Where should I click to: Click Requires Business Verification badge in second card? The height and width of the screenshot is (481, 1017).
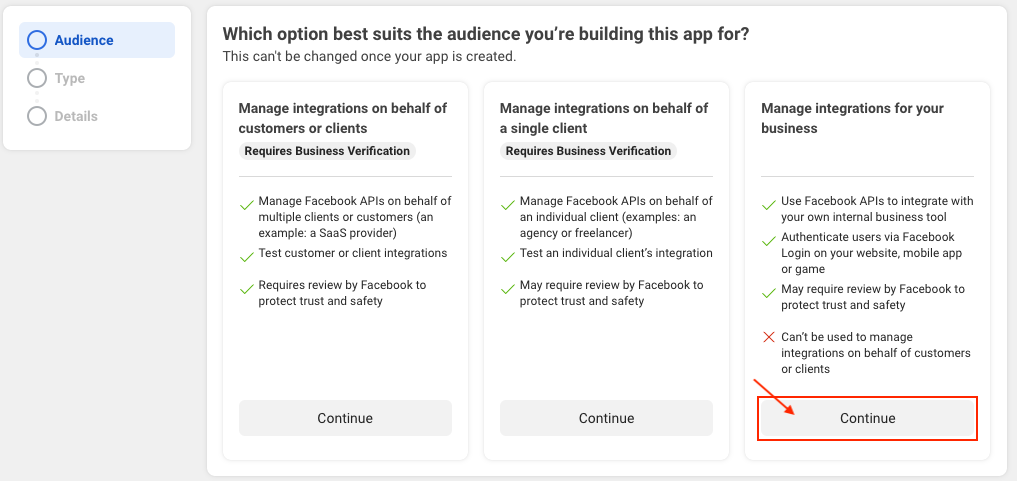(x=588, y=151)
